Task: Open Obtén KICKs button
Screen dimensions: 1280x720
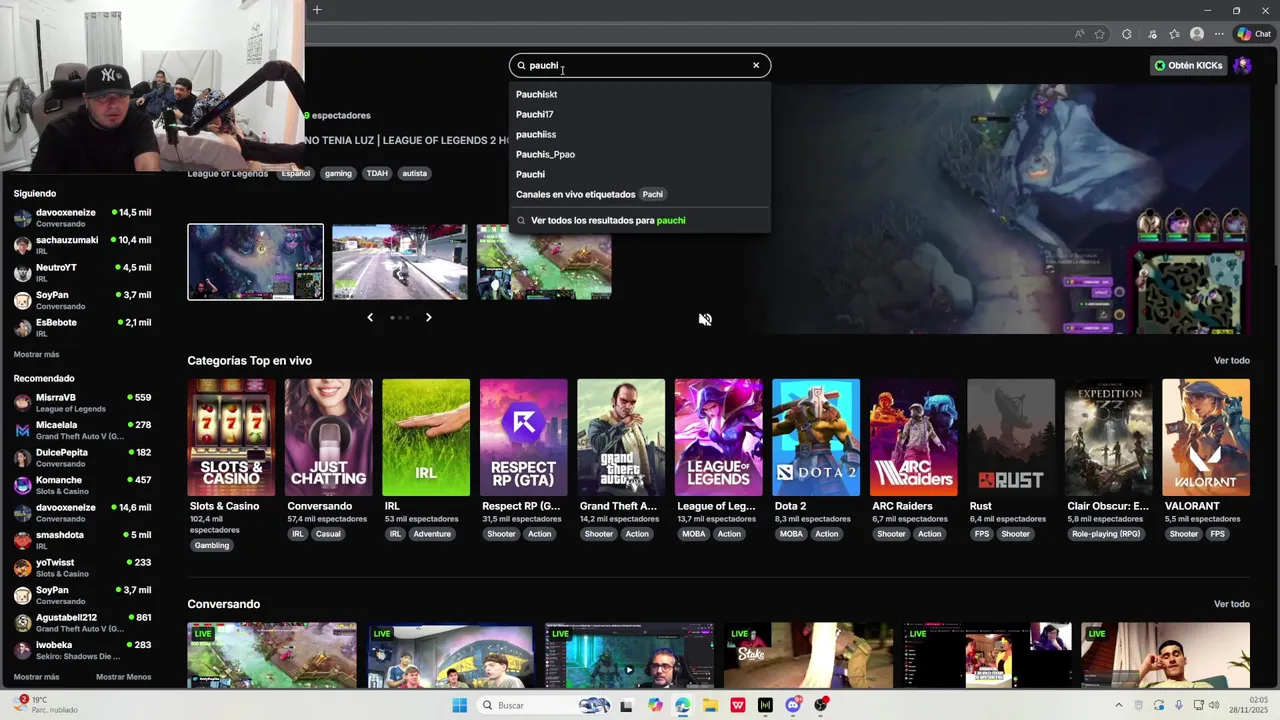Action: [x=1188, y=65]
